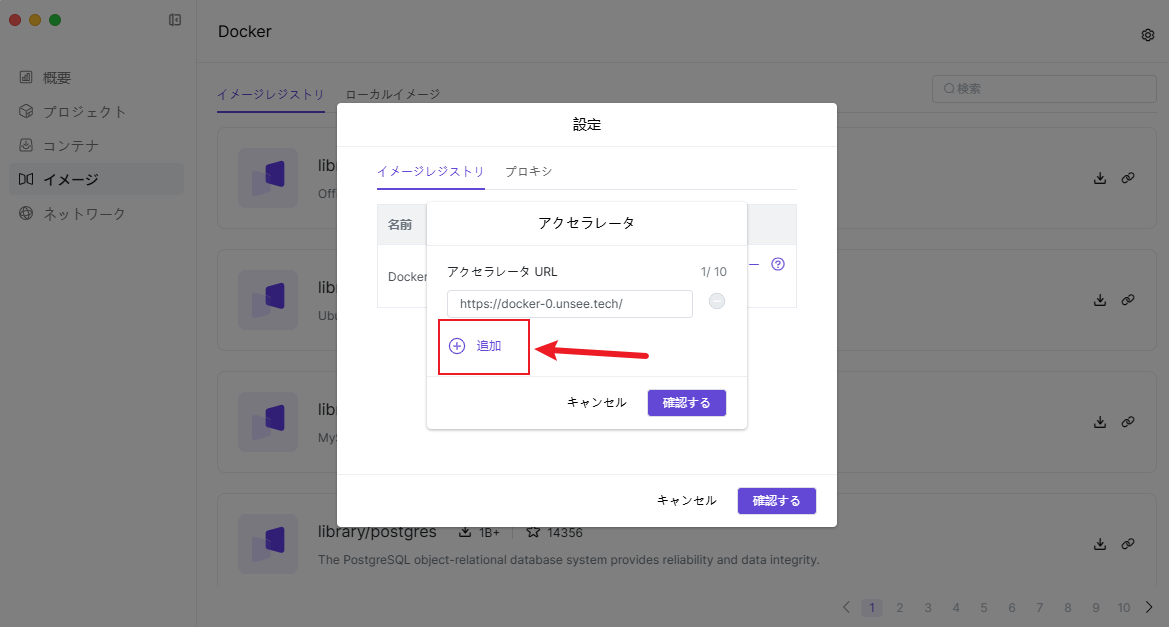The height and width of the screenshot is (627, 1169).
Task: Jump to page 10 in pagination
Action: click(x=1124, y=608)
